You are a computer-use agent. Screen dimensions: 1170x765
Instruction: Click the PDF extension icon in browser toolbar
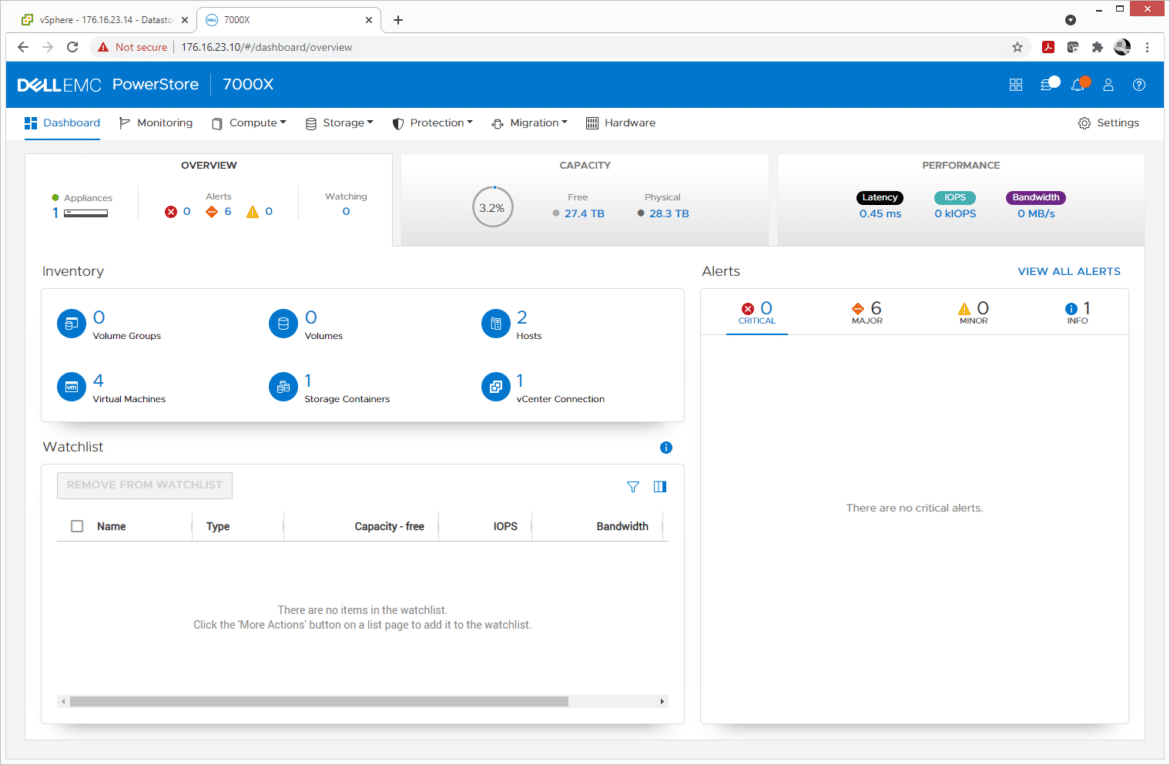pos(1048,47)
